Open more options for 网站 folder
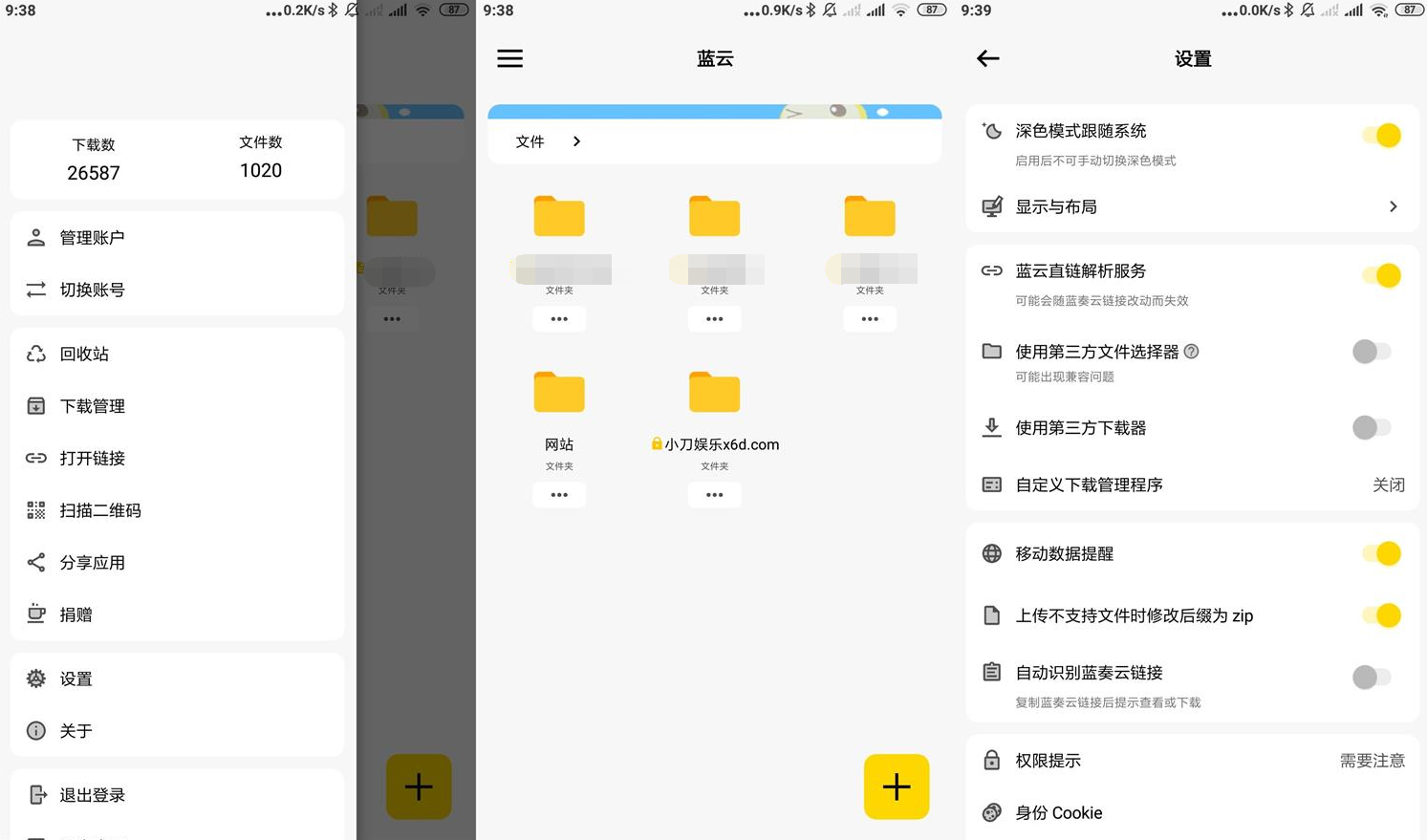Image resolution: width=1427 pixels, height=840 pixels. [559, 495]
